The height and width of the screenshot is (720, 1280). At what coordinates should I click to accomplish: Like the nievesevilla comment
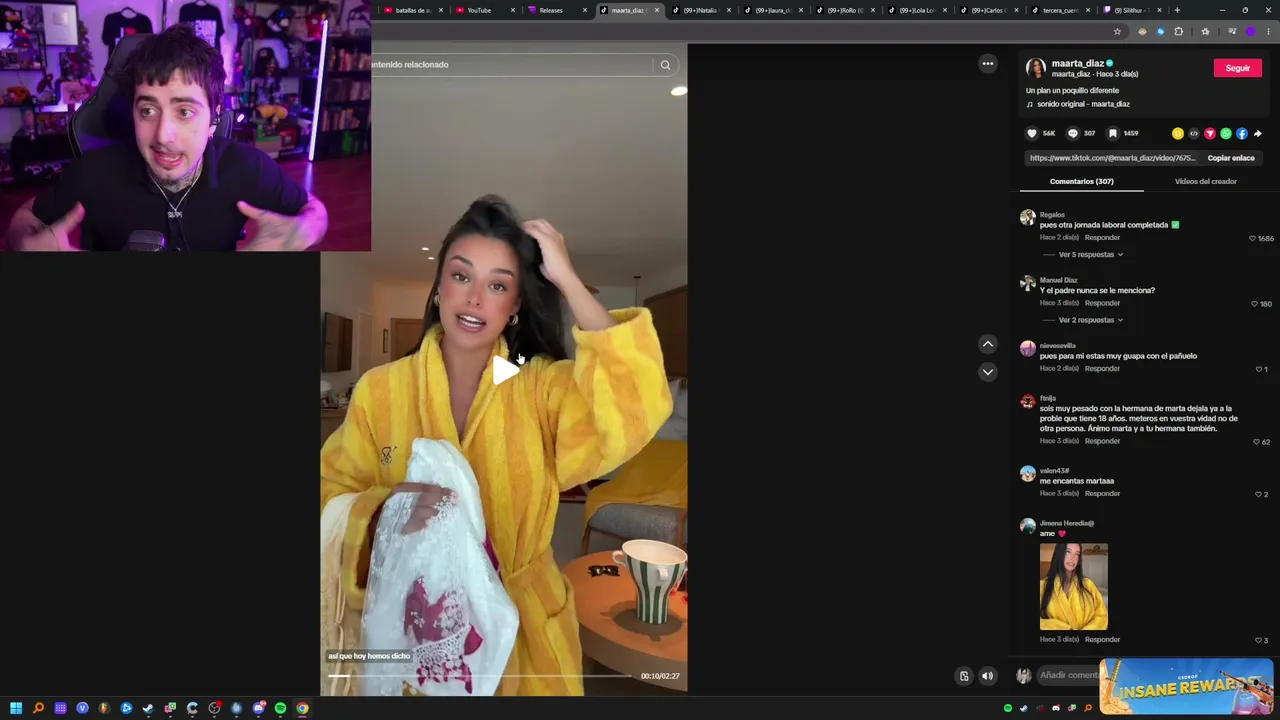[1259, 369]
